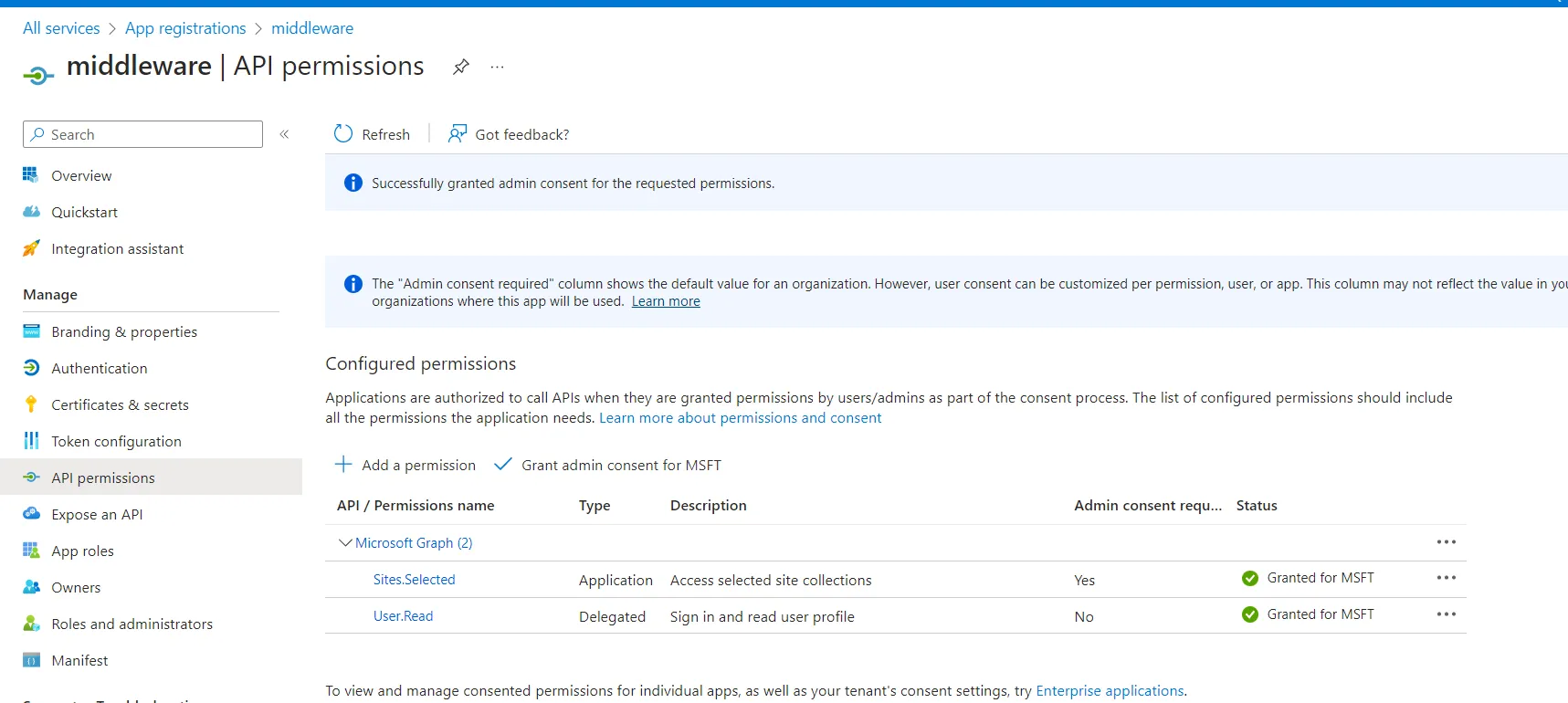Click the Microsoft Graph (2) link
The height and width of the screenshot is (703, 1568).
[x=414, y=542]
